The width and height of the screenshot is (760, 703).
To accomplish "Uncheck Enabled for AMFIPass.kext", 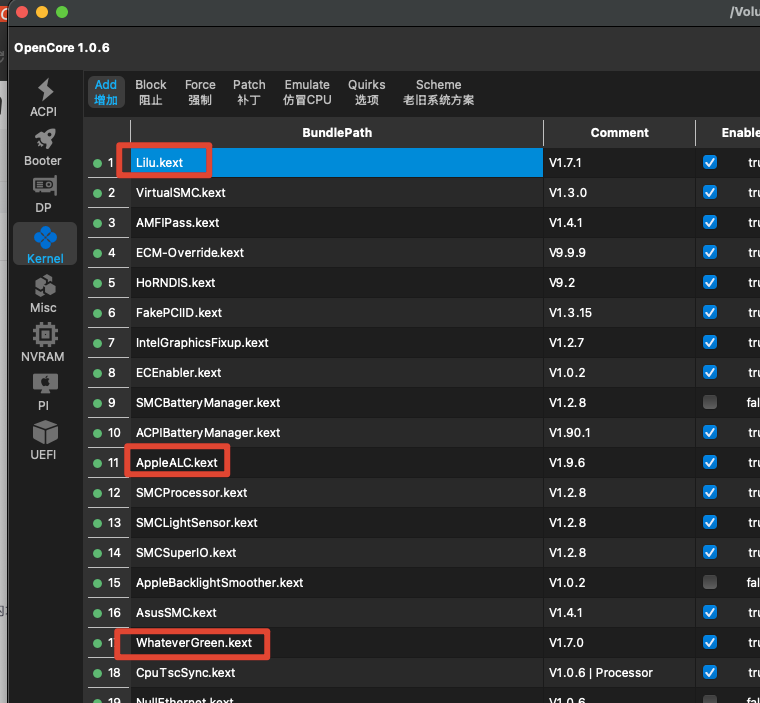I will coord(710,222).
